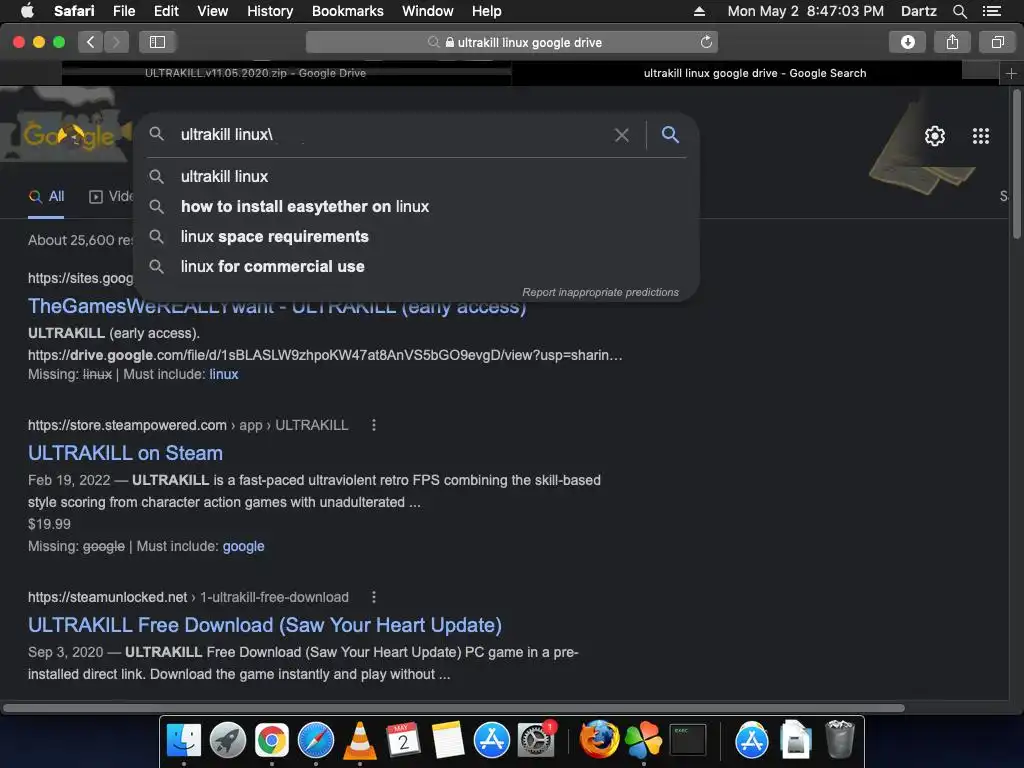Open the Apple menu
The image size is (1024, 768).
(x=27, y=11)
